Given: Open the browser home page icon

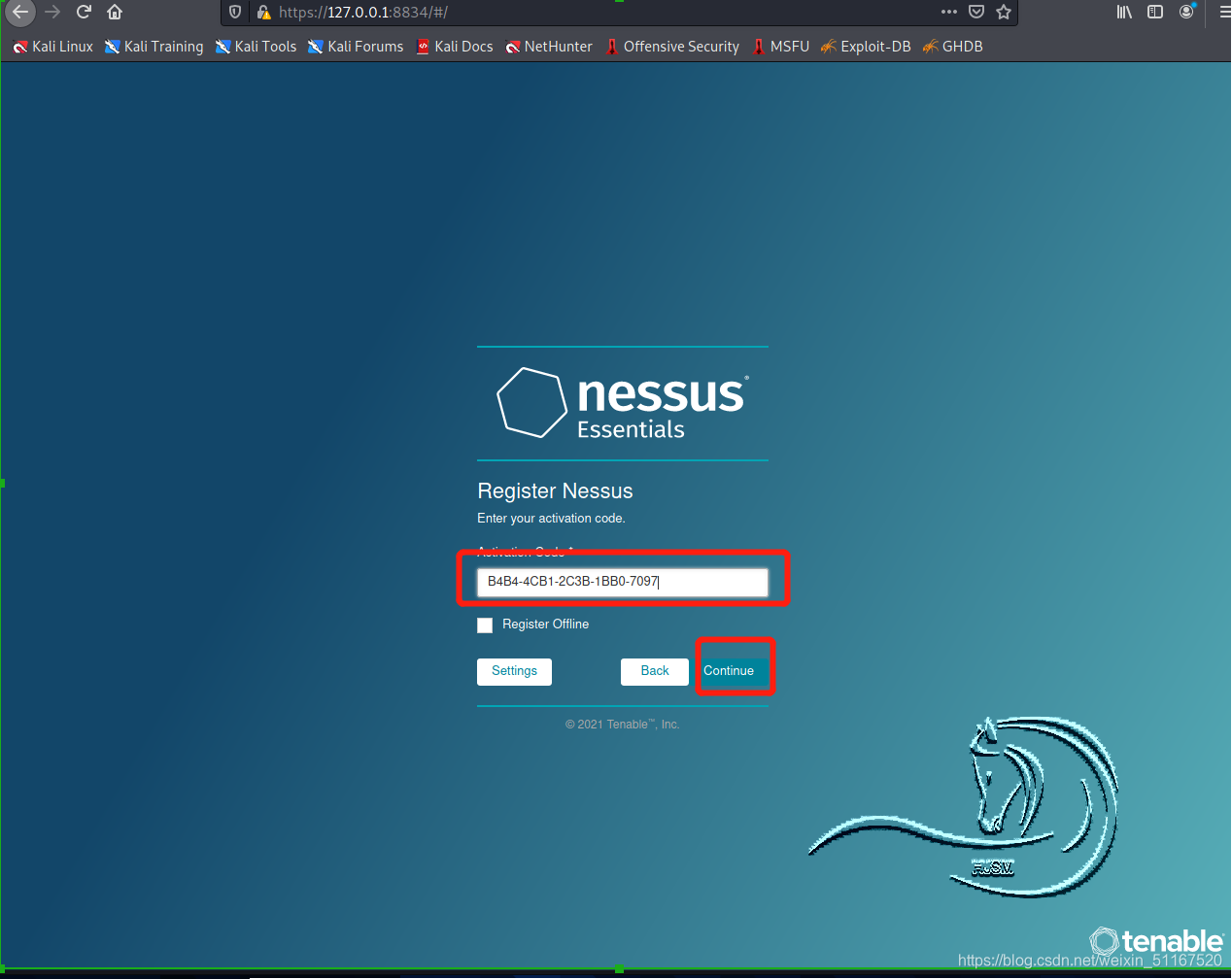Looking at the screenshot, I should (115, 13).
